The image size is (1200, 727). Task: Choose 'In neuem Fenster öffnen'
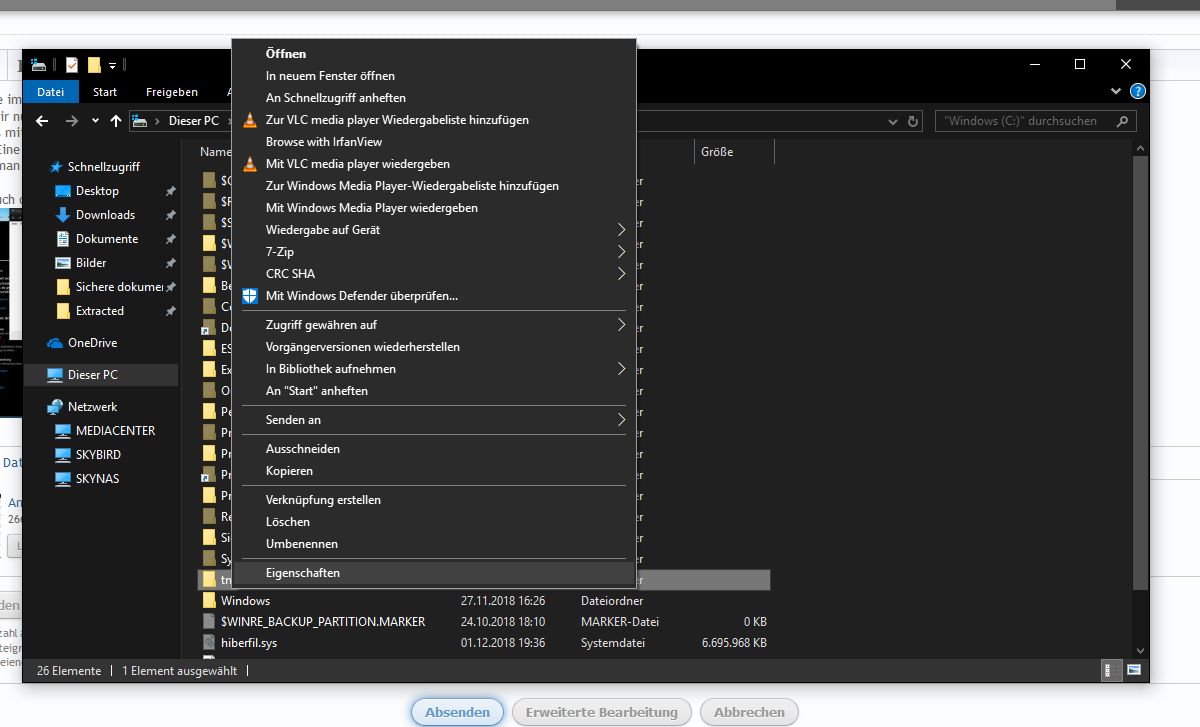(x=433, y=76)
